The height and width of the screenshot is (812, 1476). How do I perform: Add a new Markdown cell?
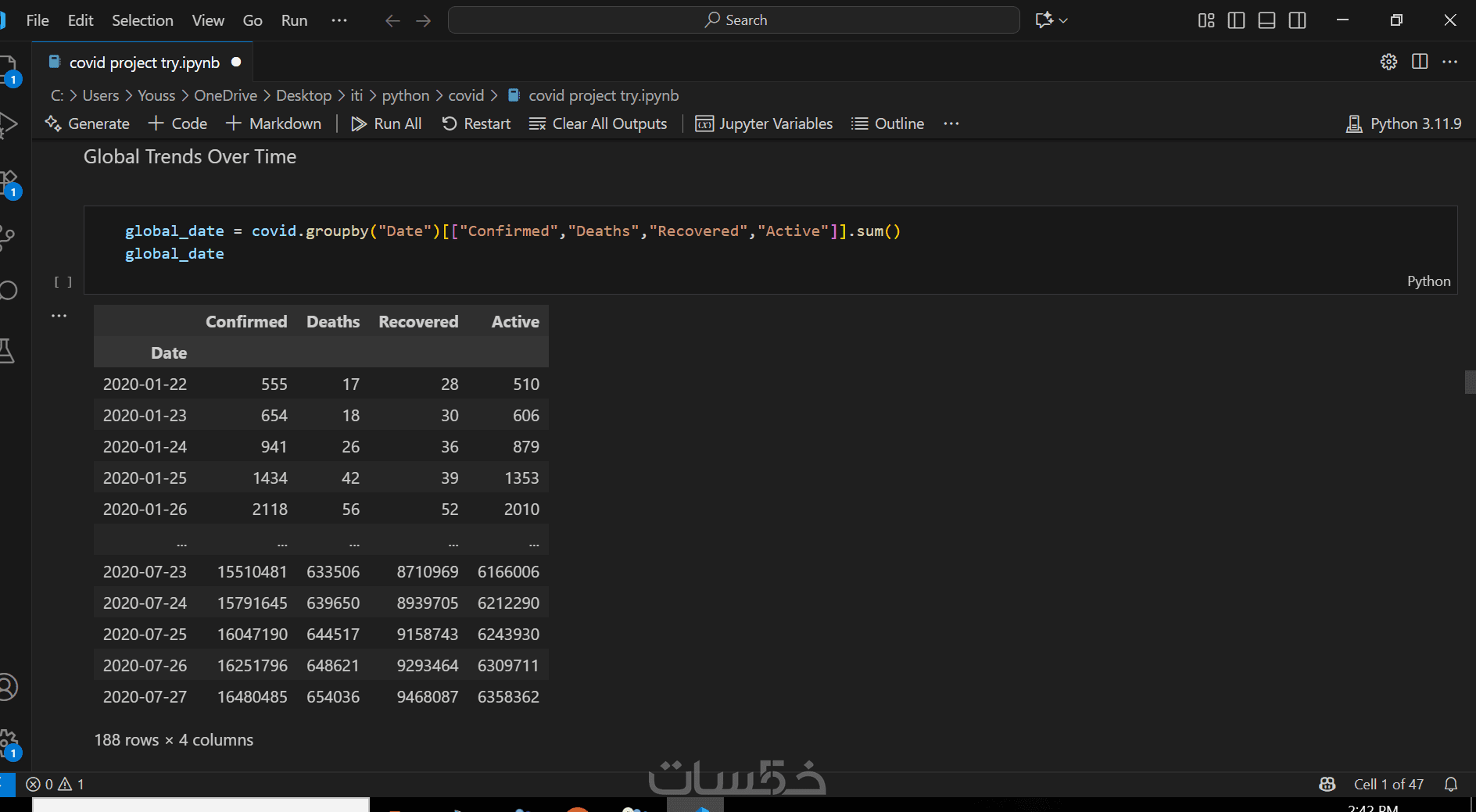point(274,123)
